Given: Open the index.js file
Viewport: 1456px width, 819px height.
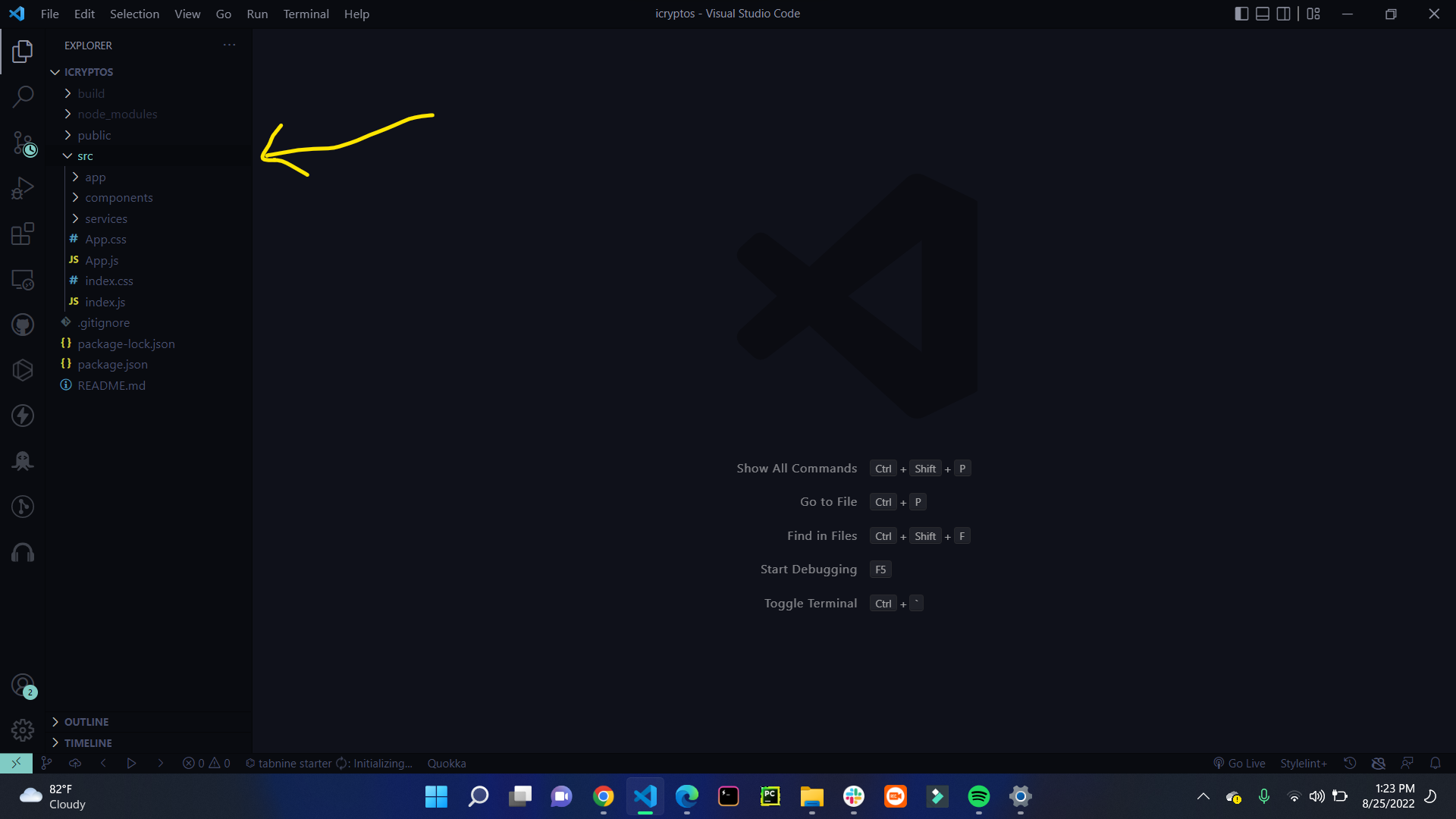Looking at the screenshot, I should click(x=105, y=302).
